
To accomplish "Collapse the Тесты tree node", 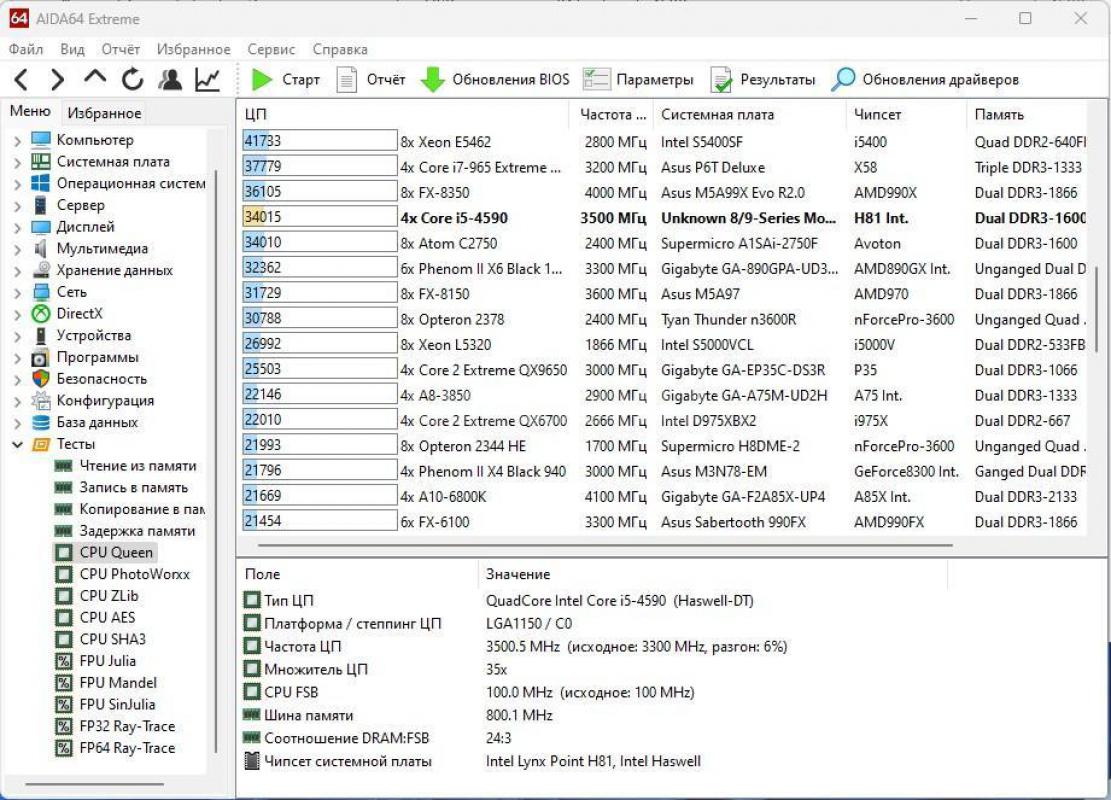I will 17,444.
